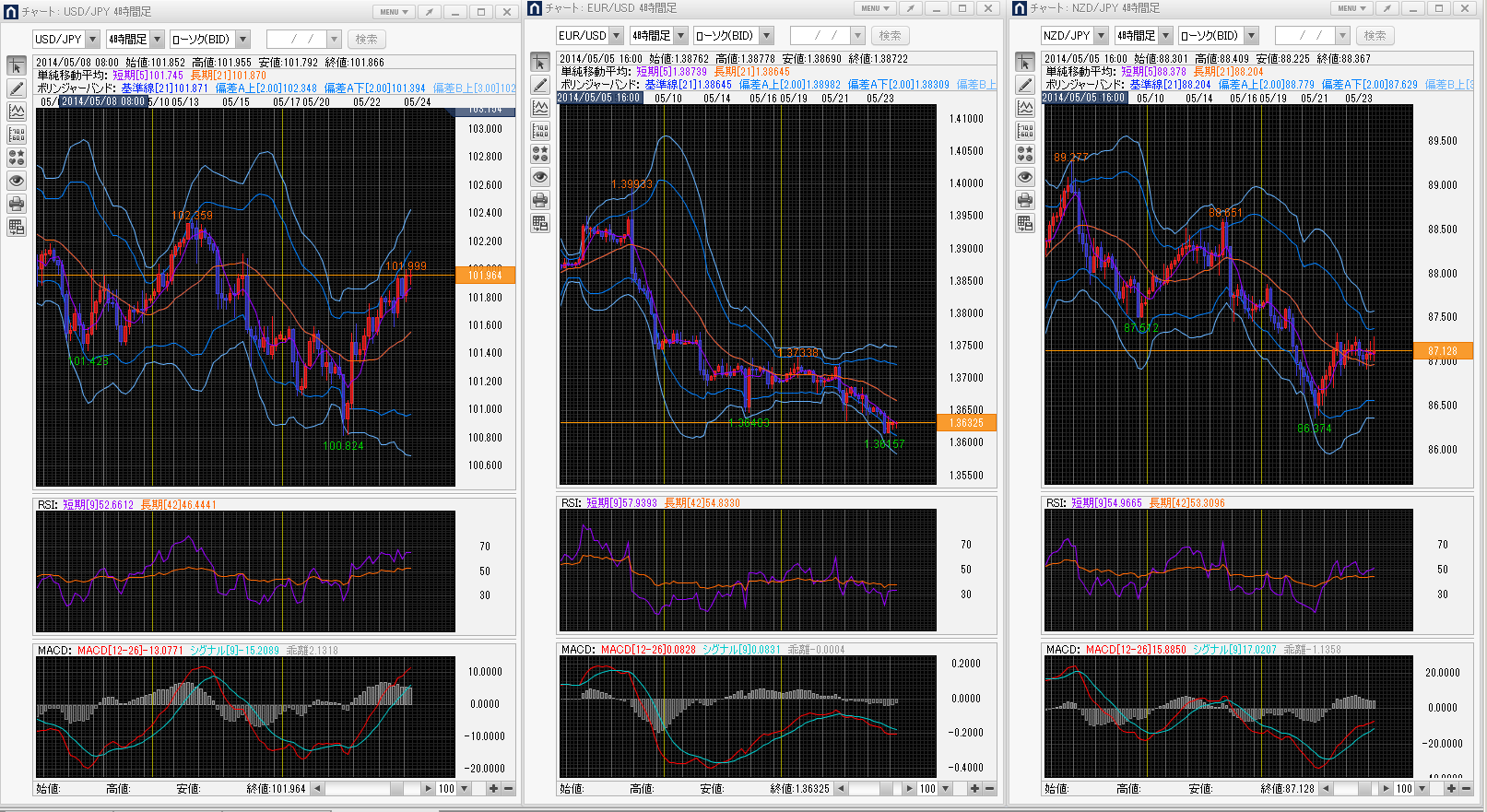Open technical indicators icon in USD/JPY chart

point(17,112)
